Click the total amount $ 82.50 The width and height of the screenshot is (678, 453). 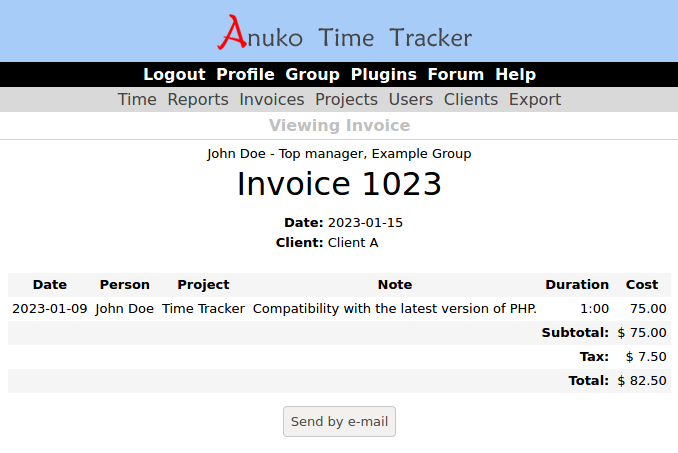click(642, 380)
